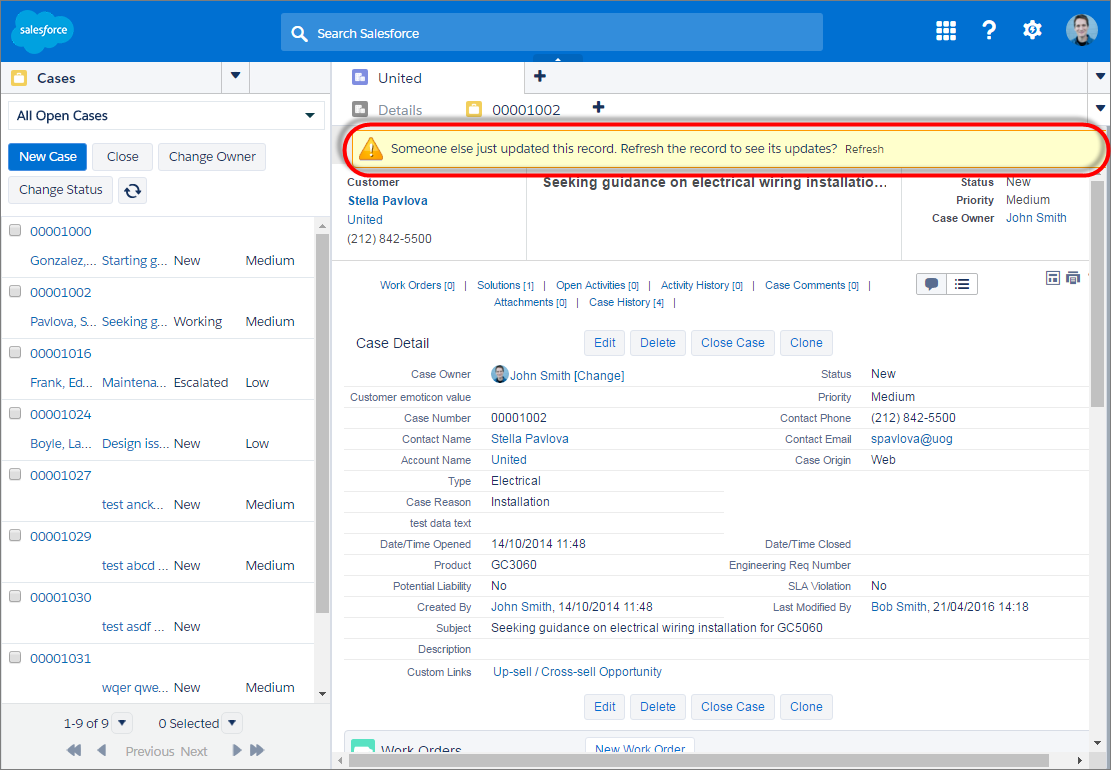Click the top Close Case button
The image size is (1111, 770).
coord(733,343)
